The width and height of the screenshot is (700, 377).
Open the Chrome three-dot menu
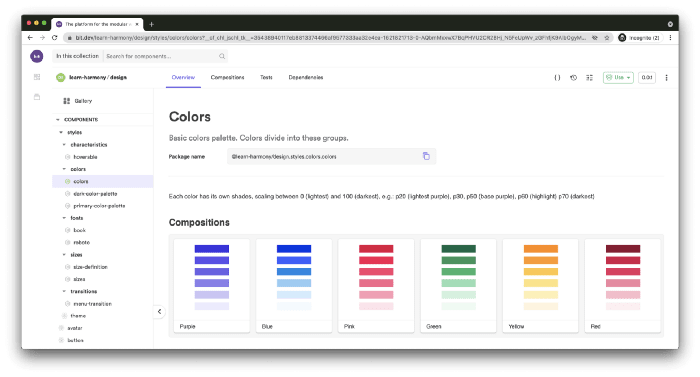[x=670, y=38]
